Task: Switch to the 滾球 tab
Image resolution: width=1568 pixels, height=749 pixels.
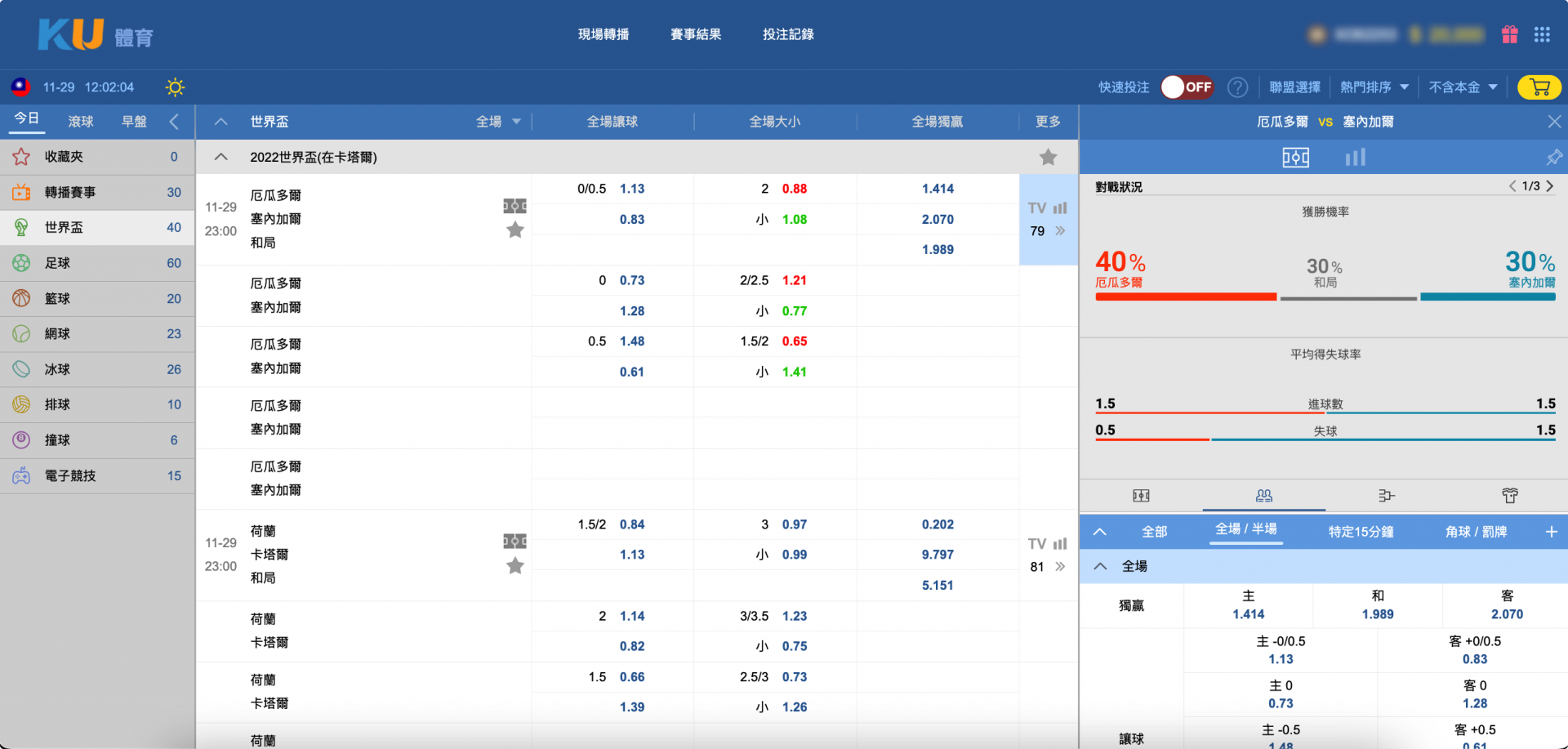Action: pos(81,122)
